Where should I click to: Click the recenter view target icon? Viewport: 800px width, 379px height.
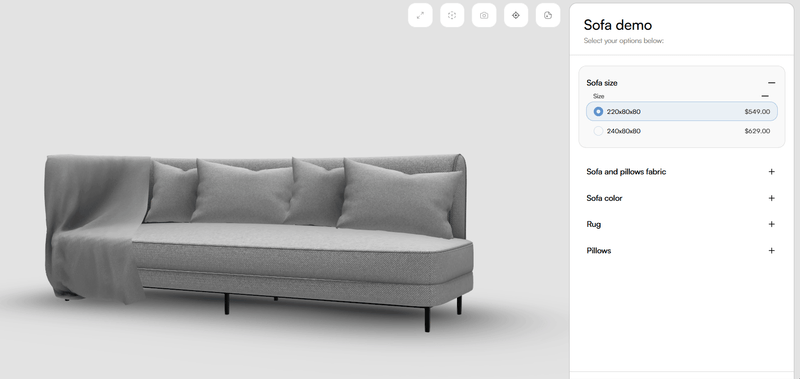pos(516,15)
